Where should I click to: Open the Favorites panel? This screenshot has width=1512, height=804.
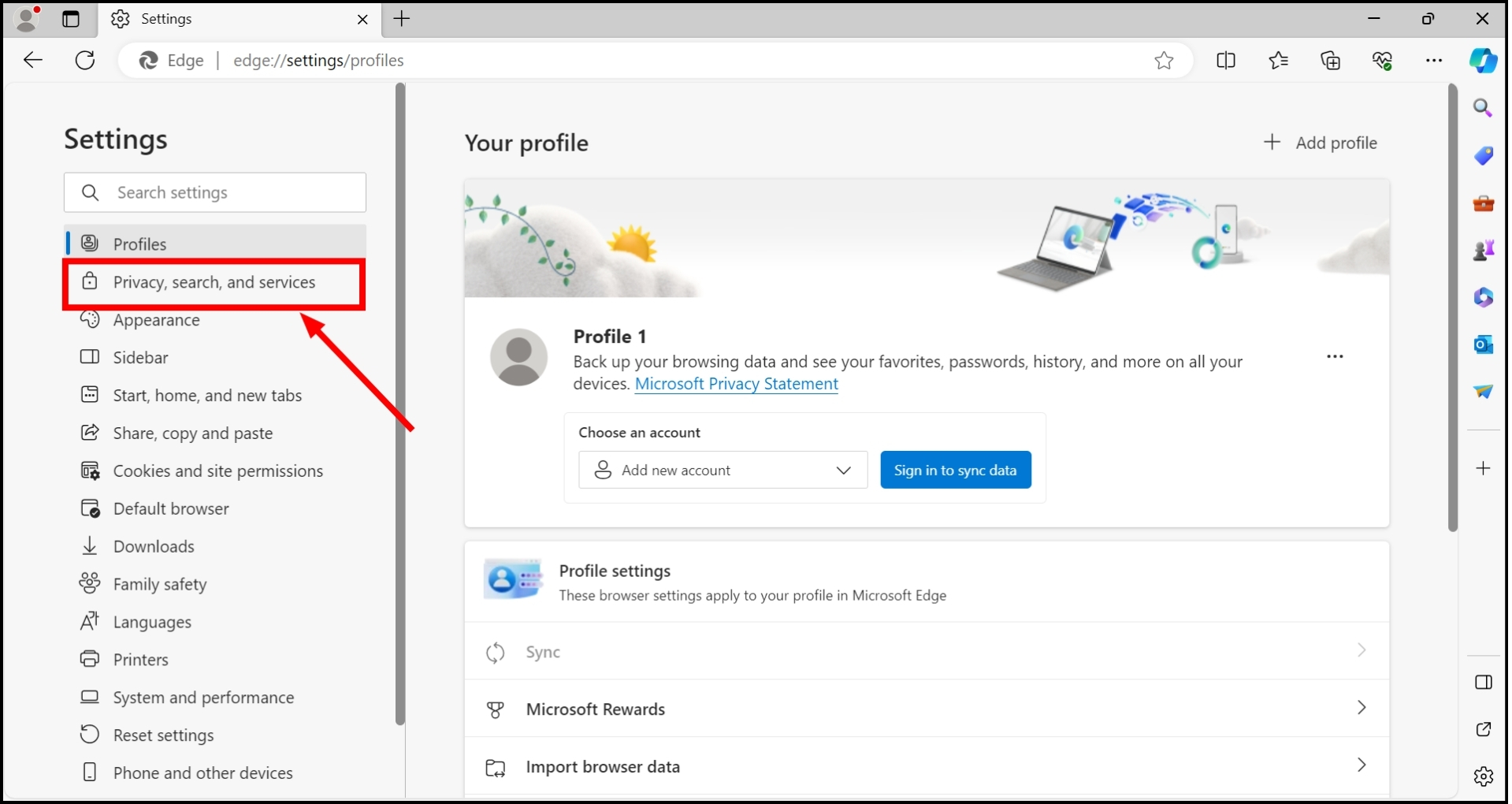[1279, 61]
